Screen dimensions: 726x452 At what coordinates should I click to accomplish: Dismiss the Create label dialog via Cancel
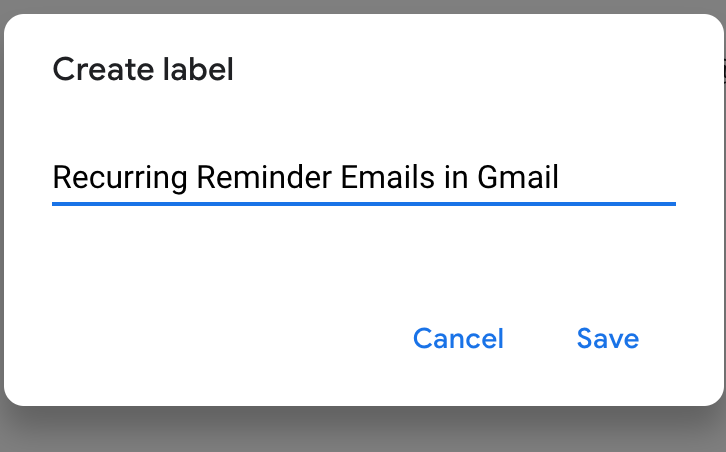tap(458, 339)
